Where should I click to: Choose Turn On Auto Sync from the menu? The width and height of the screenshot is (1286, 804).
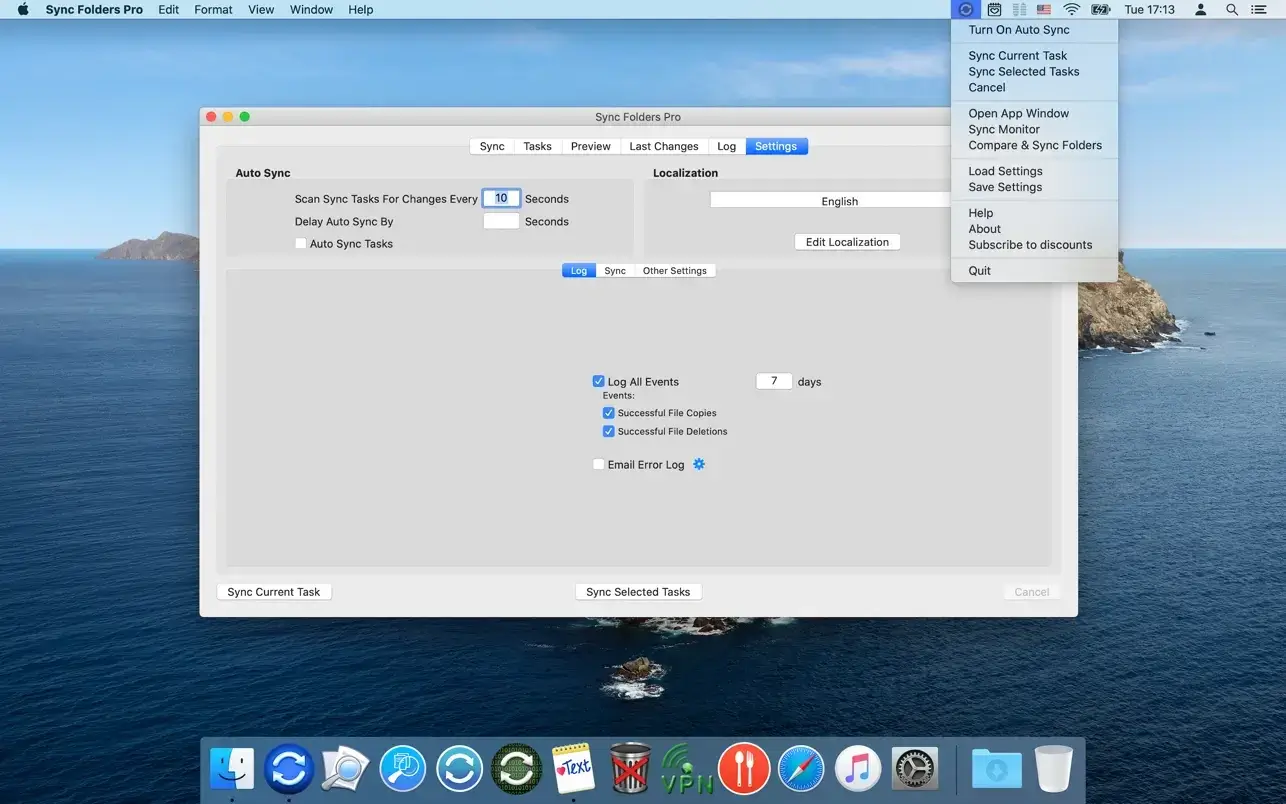coord(1018,30)
